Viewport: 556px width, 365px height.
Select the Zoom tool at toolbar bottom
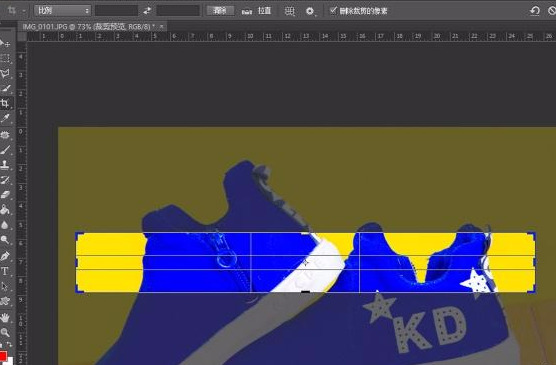click(x=5, y=332)
